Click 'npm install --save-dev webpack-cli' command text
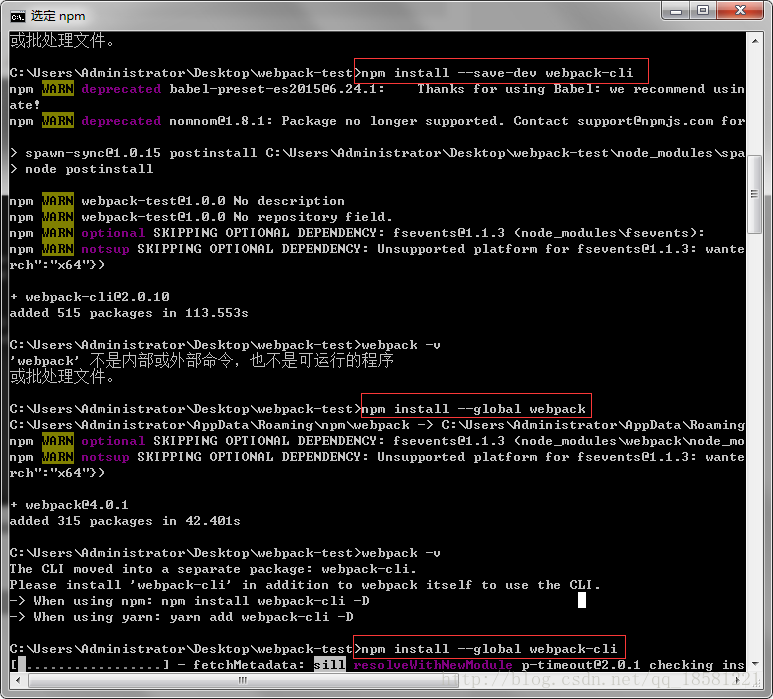The image size is (773, 699). click(497, 73)
